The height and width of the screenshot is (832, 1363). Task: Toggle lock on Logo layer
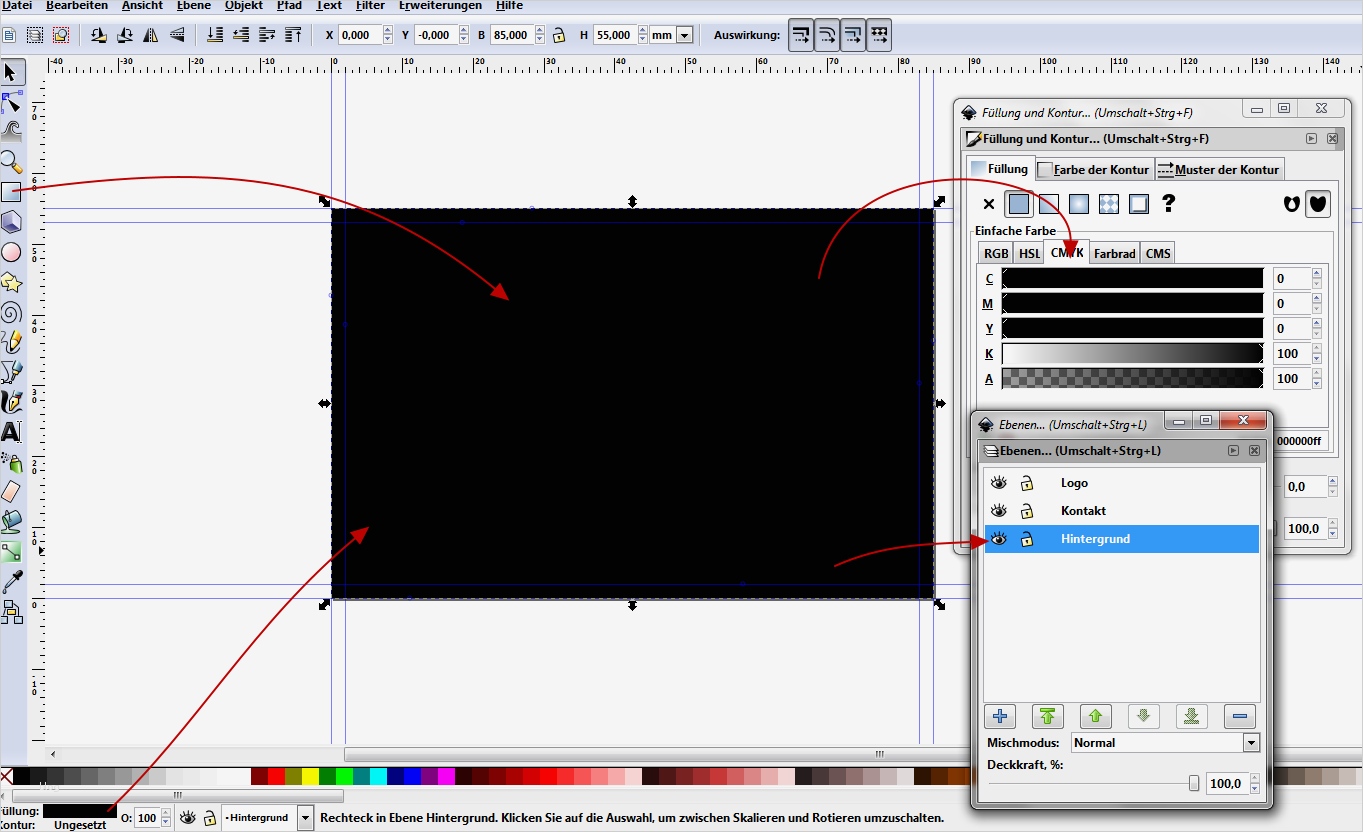1026,483
